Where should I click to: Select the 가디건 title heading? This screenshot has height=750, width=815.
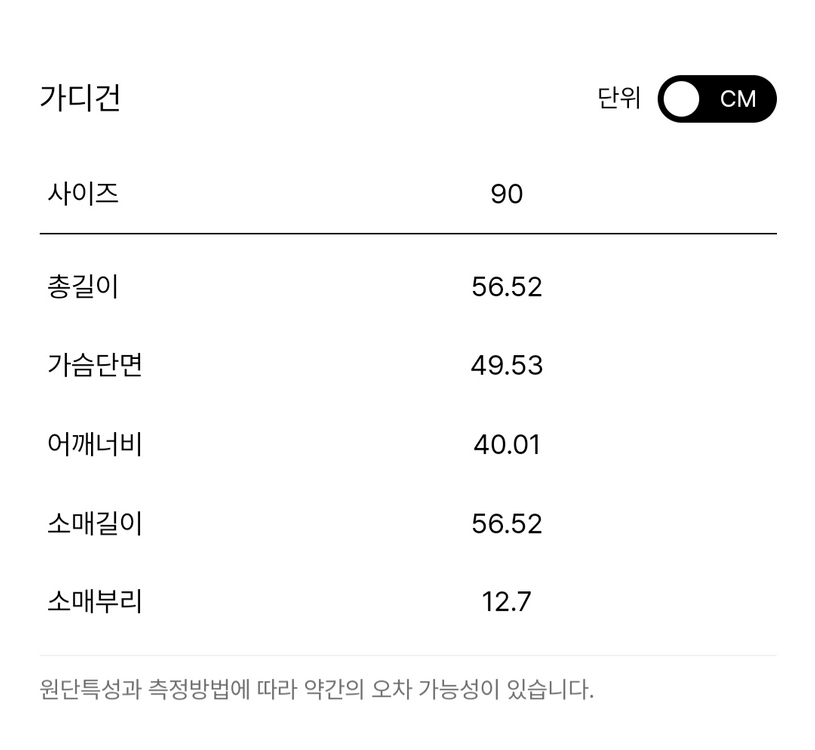80,99
